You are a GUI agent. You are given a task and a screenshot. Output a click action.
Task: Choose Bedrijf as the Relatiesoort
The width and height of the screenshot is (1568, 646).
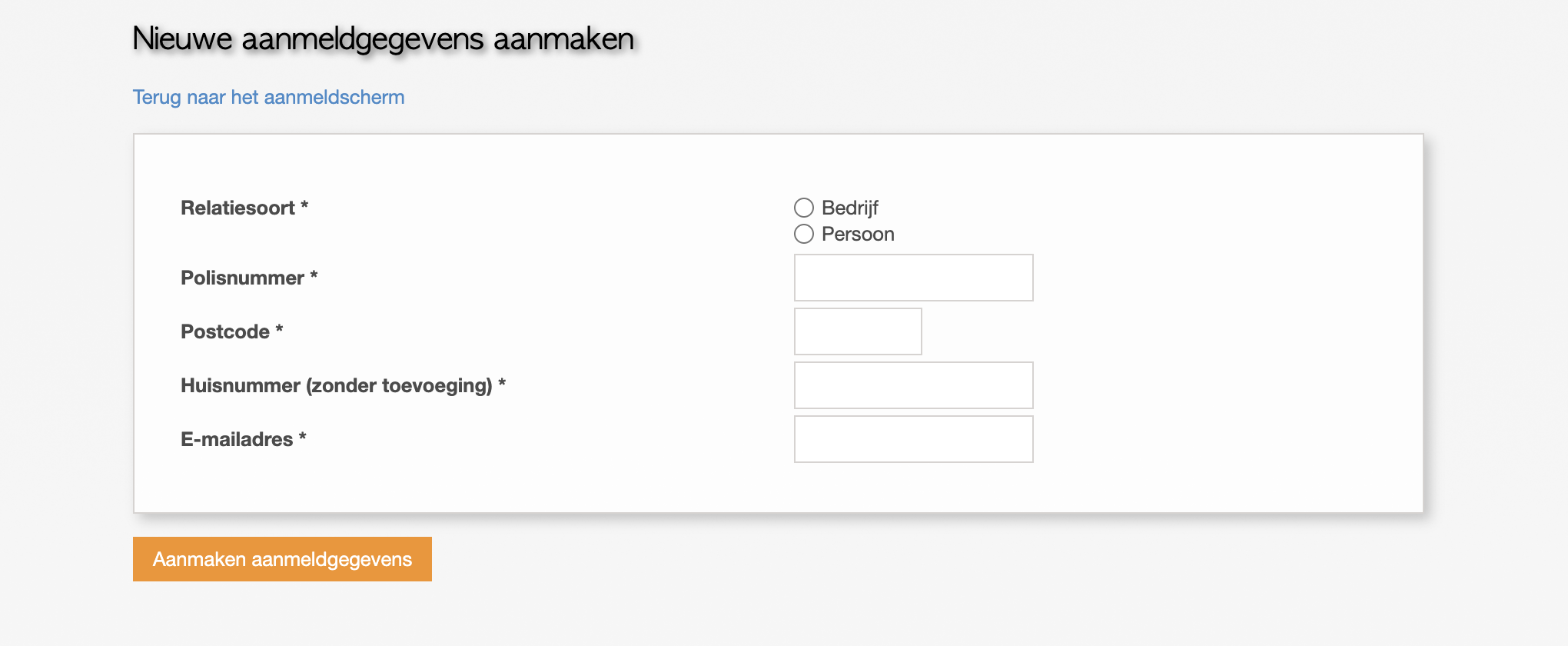click(x=804, y=207)
